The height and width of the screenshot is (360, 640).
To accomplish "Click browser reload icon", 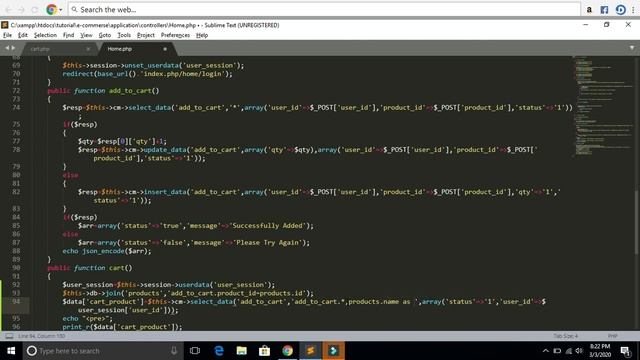I will (x=35, y=9).
